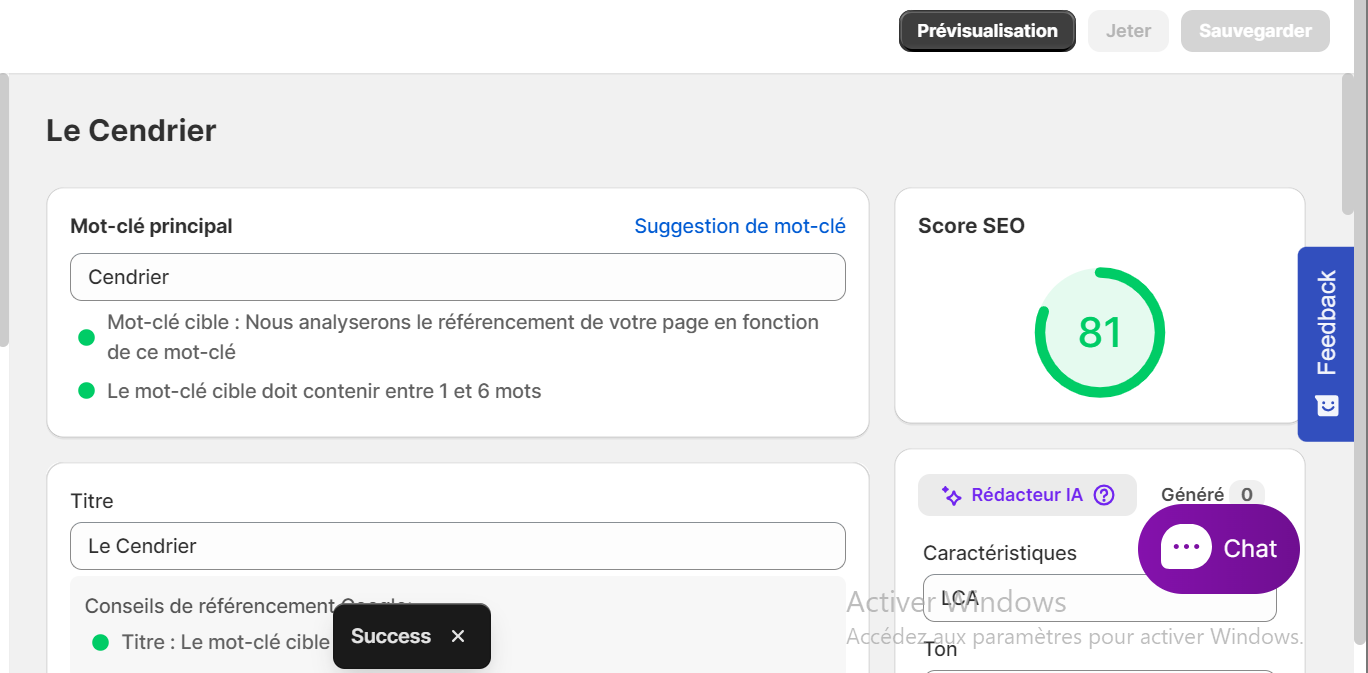Open the purple Chat widget
Viewport: 1368px width, 673px height.
pyautogui.click(x=1218, y=548)
